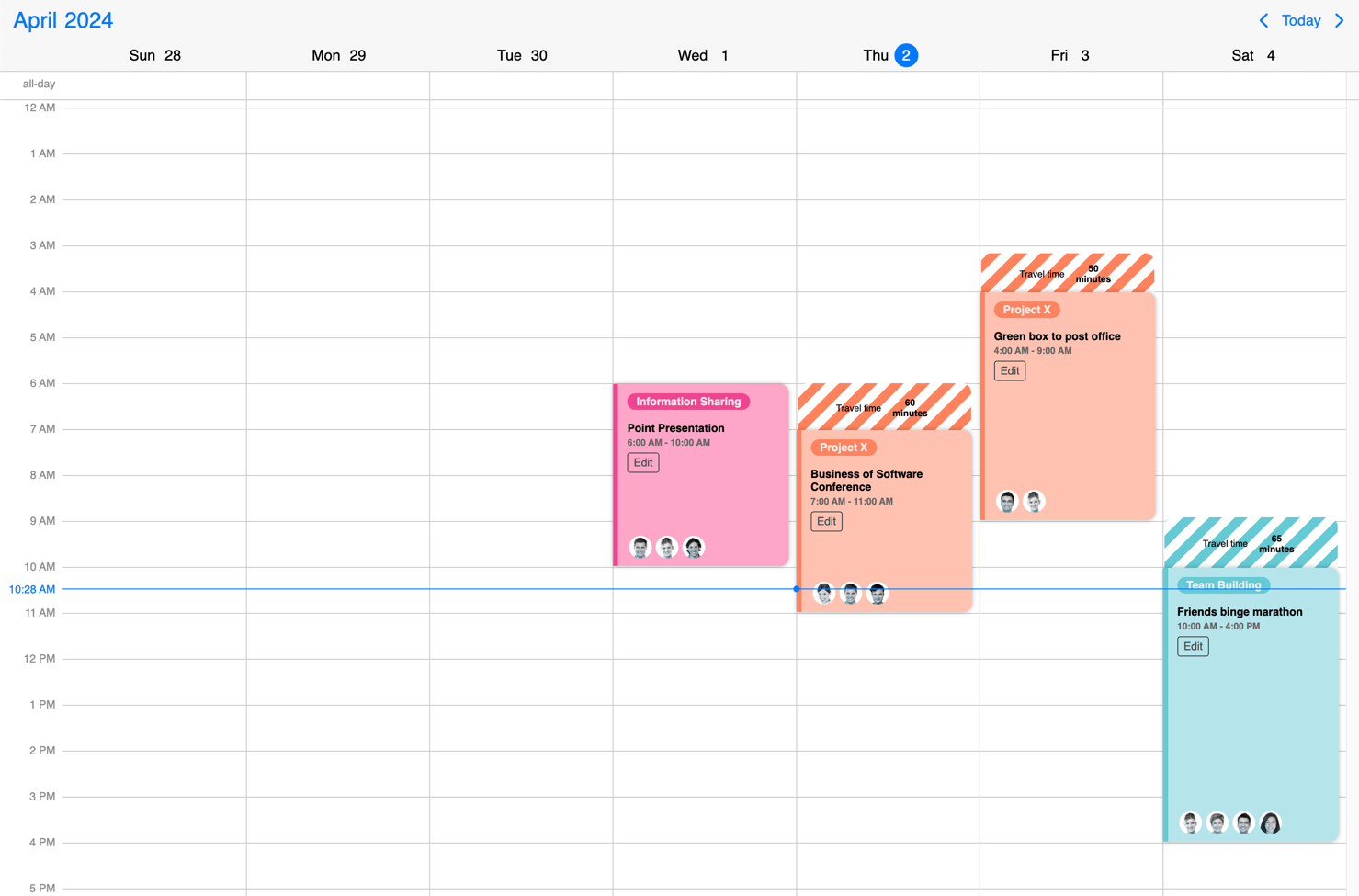The height and width of the screenshot is (896, 1359).
Task: Click the 10:28 AM current time marker
Action: (x=32, y=589)
